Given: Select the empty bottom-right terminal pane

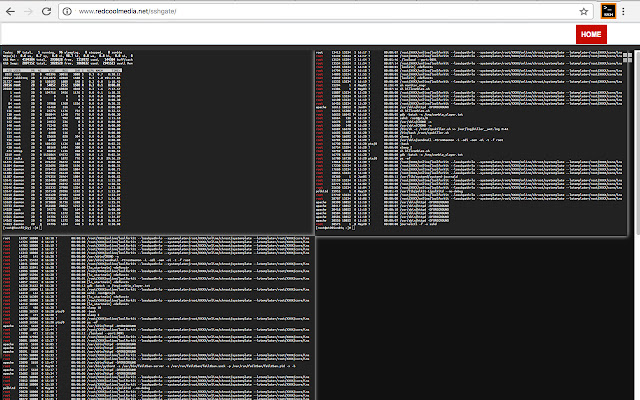Looking at the screenshot, I should point(473,319).
